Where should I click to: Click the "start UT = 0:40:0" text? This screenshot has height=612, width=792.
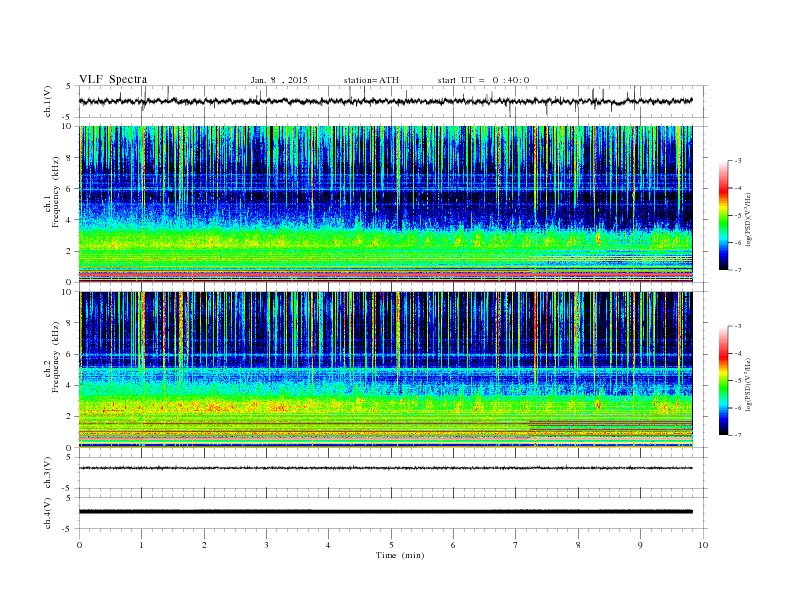[483, 80]
